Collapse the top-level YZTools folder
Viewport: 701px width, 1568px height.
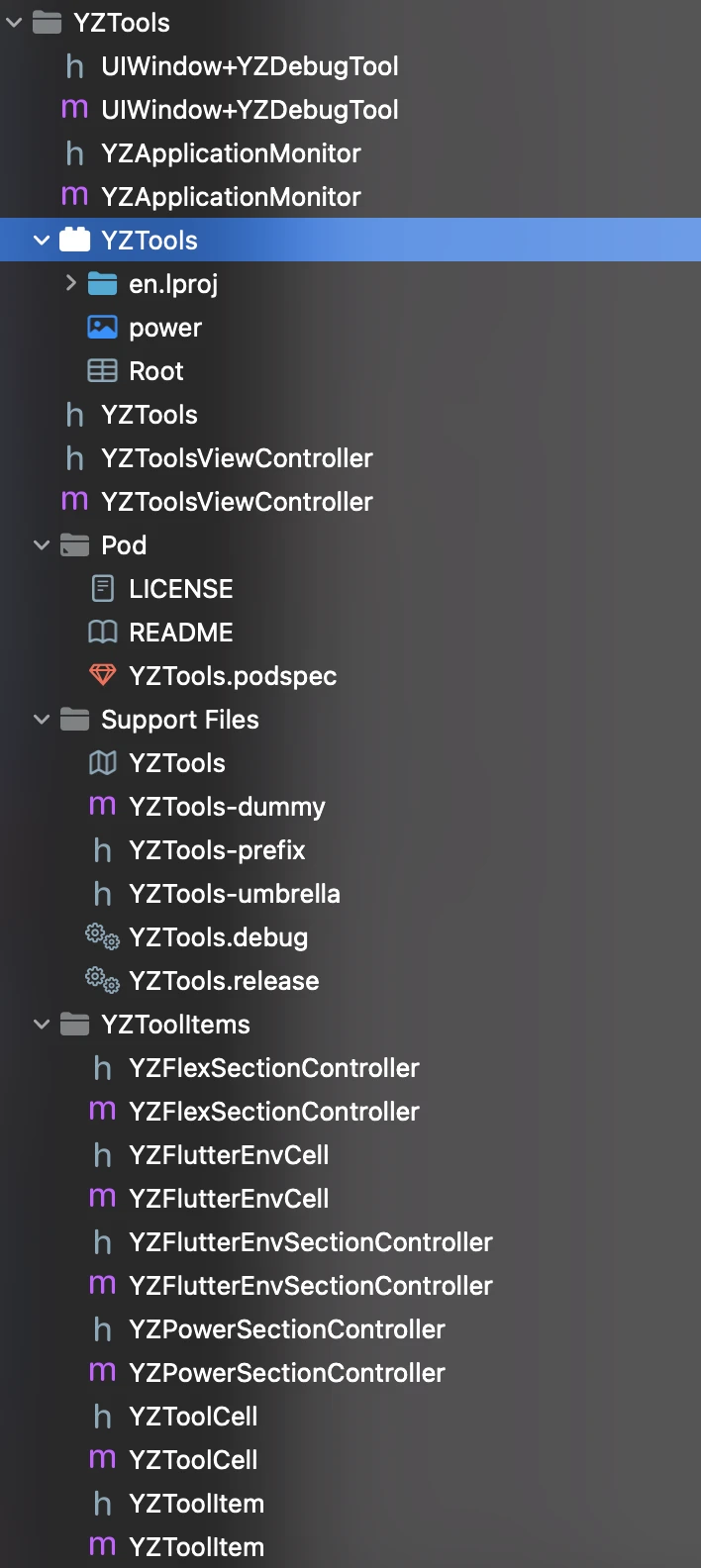(14, 23)
